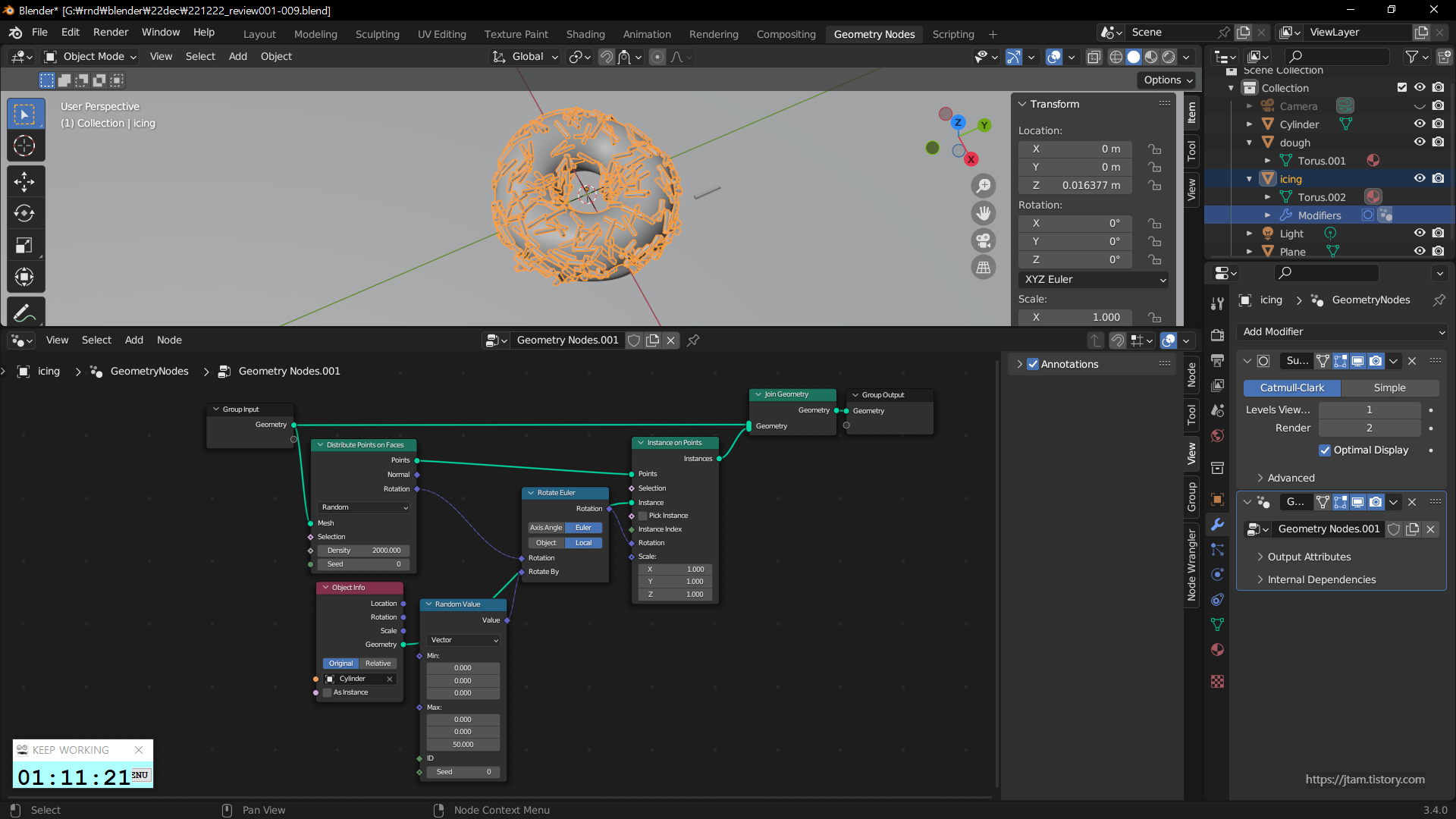This screenshot has width=1456, height=819.
Task: Activate the 3D Cursor tool
Action: point(24,146)
